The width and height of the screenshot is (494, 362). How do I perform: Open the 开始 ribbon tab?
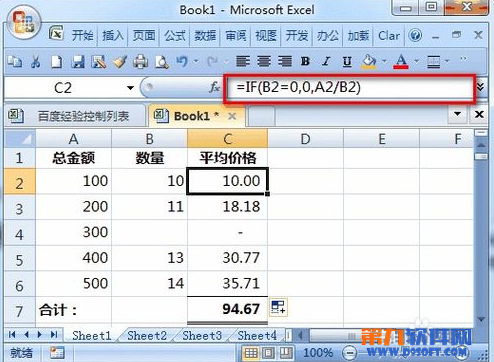pyautogui.click(x=83, y=35)
